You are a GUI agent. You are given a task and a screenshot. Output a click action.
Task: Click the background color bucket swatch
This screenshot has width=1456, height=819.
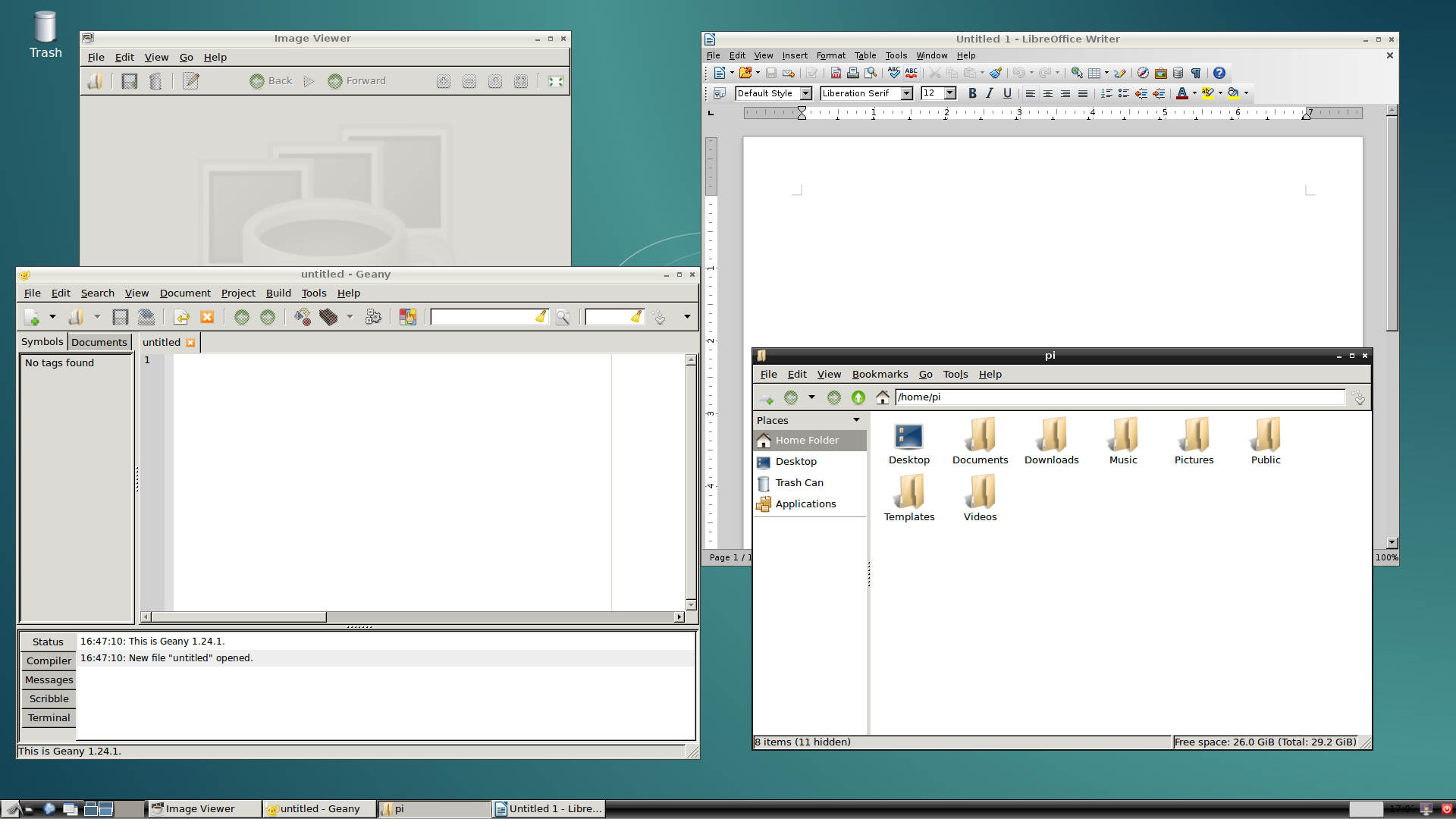coord(1234,93)
